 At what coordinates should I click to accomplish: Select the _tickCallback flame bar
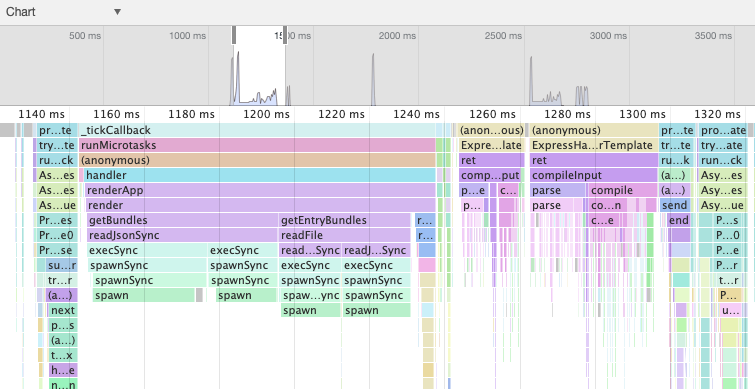(257, 130)
